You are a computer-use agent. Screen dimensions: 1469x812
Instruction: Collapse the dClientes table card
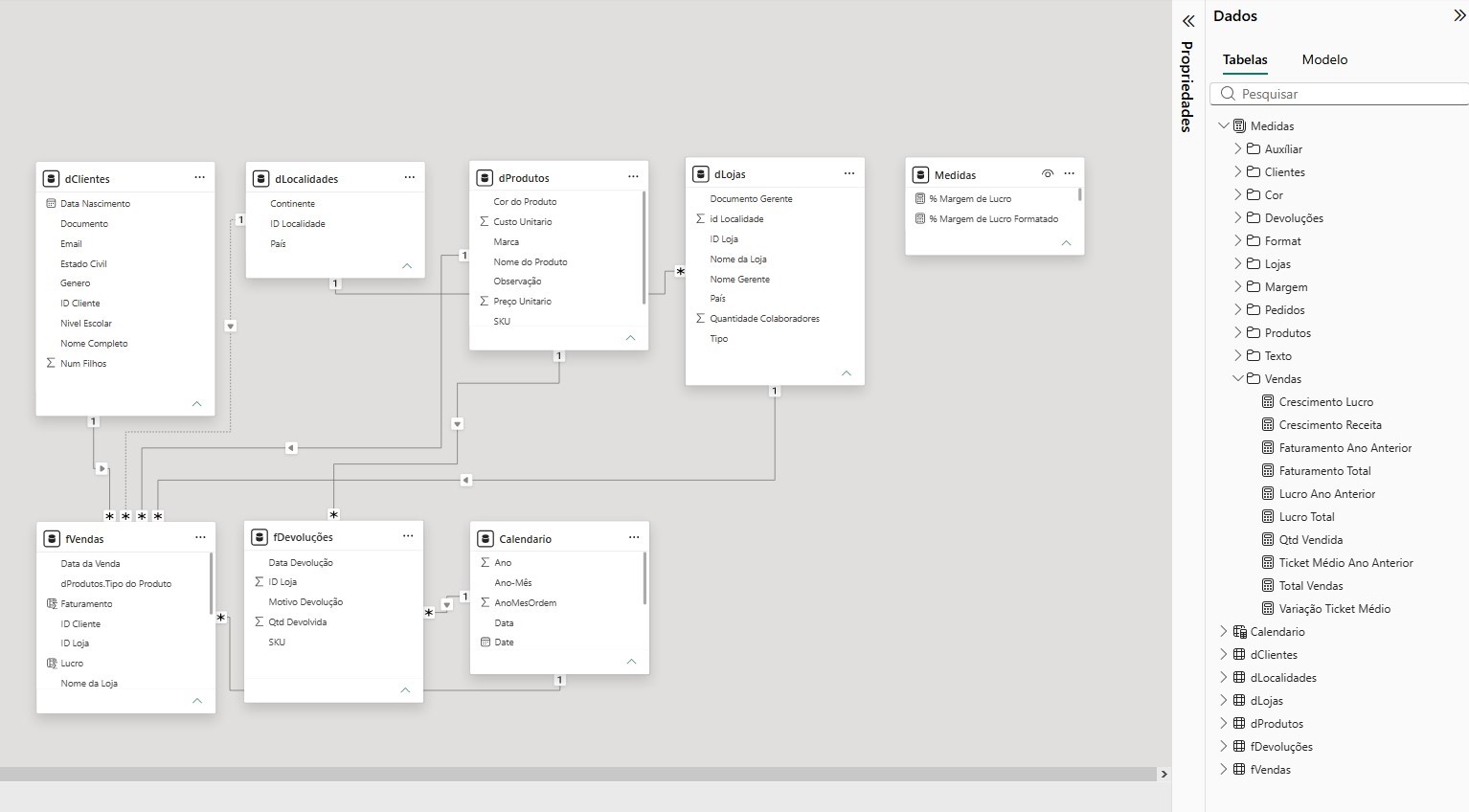point(197,404)
